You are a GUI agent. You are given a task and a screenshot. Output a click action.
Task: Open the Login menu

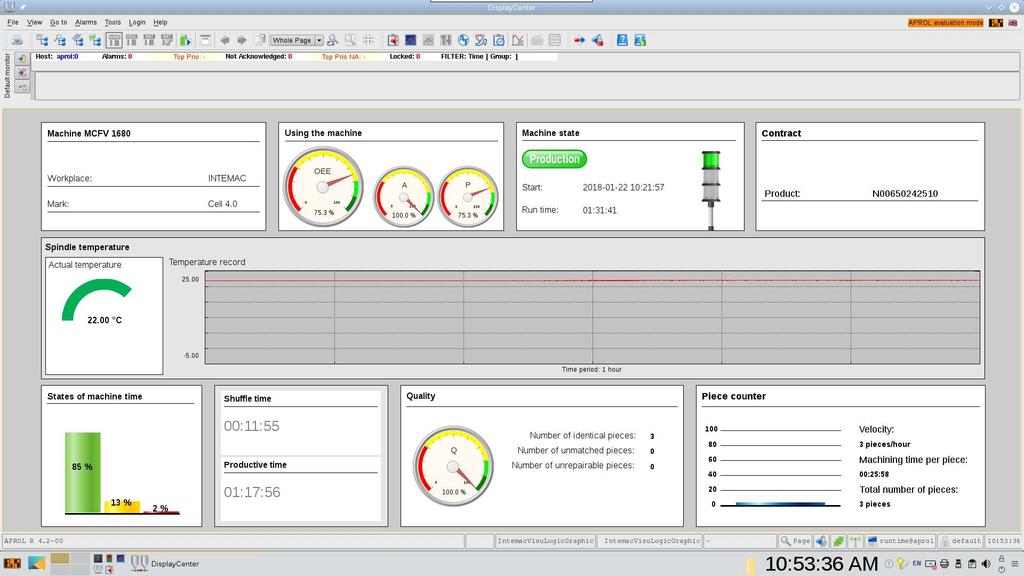pos(137,22)
